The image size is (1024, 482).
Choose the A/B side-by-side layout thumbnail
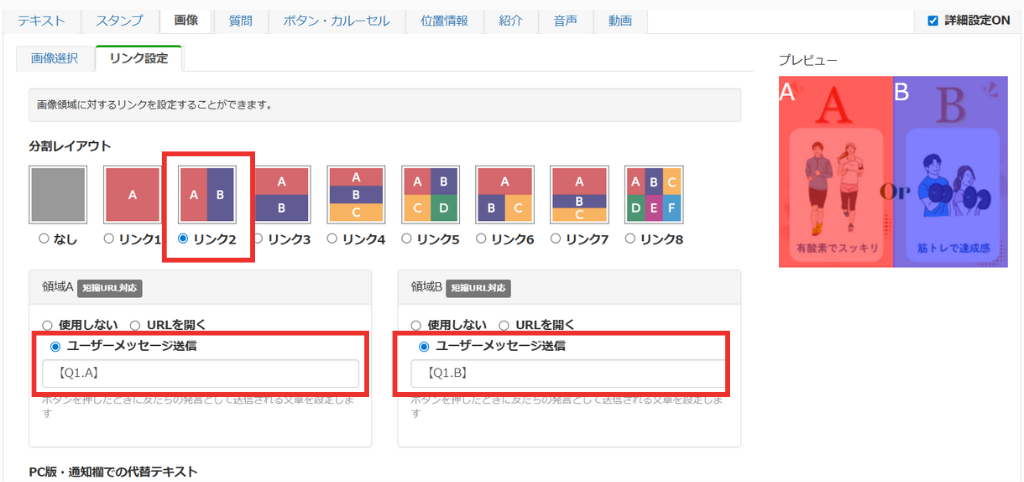pyautogui.click(x=207, y=195)
